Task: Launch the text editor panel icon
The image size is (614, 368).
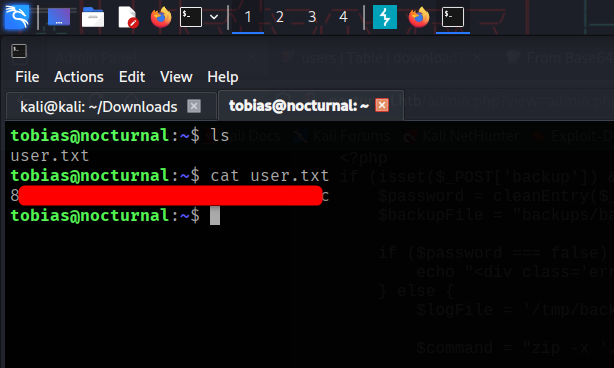Action: tap(128, 17)
